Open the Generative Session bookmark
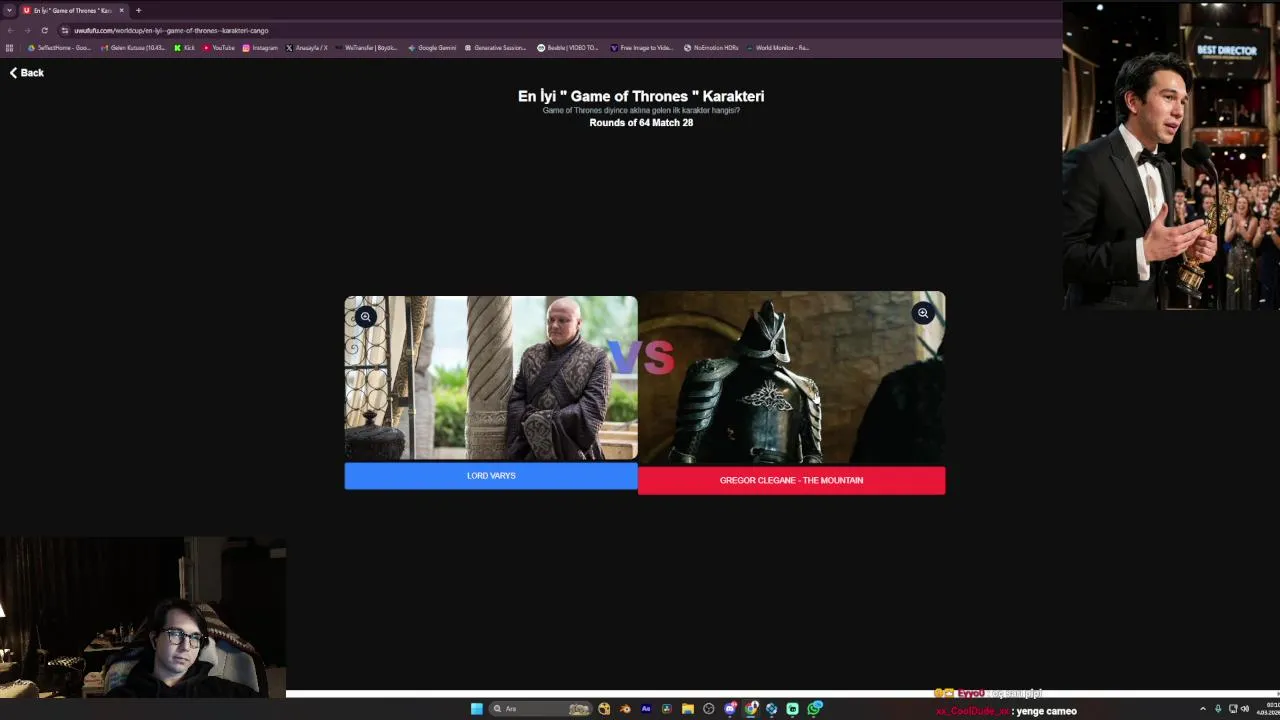The height and width of the screenshot is (720, 1280). pyautogui.click(x=495, y=48)
